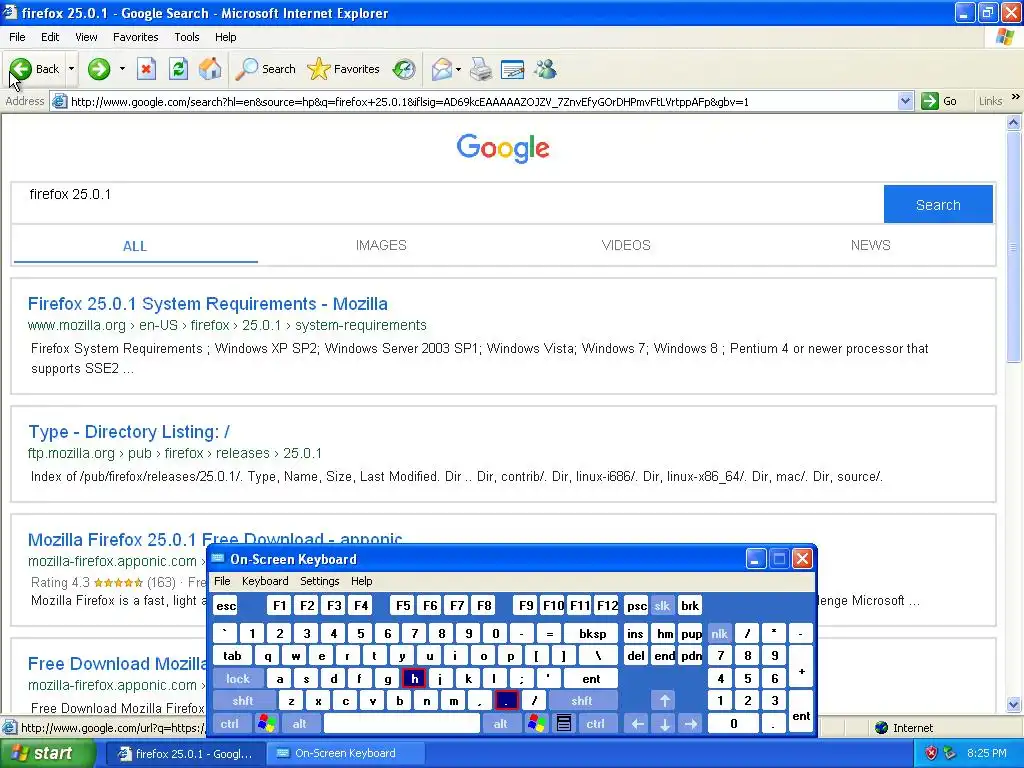
Task: Expand the Address bar dropdown
Action: (905, 101)
